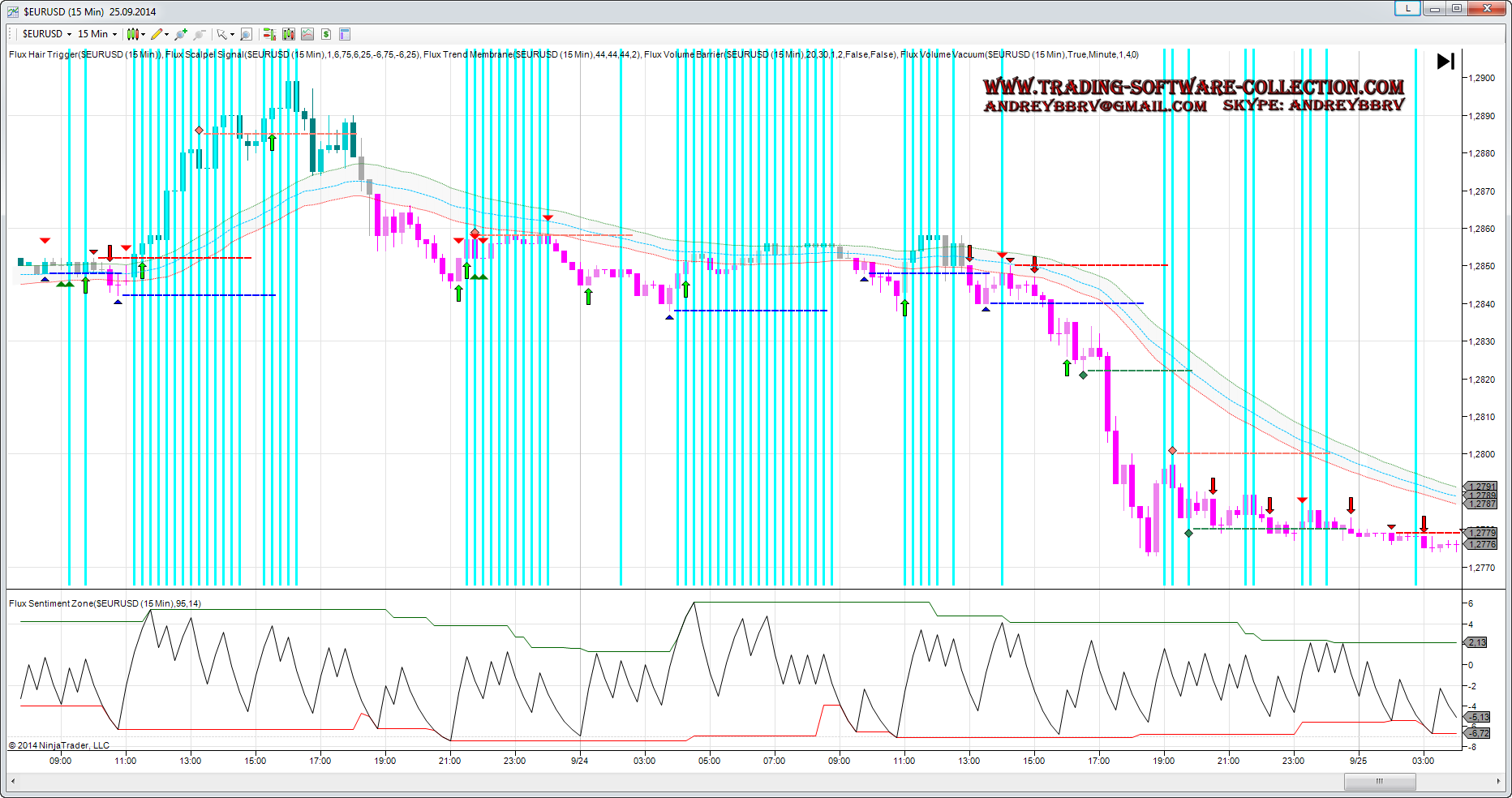Expand the 15 Min interval dropdown

(114, 34)
